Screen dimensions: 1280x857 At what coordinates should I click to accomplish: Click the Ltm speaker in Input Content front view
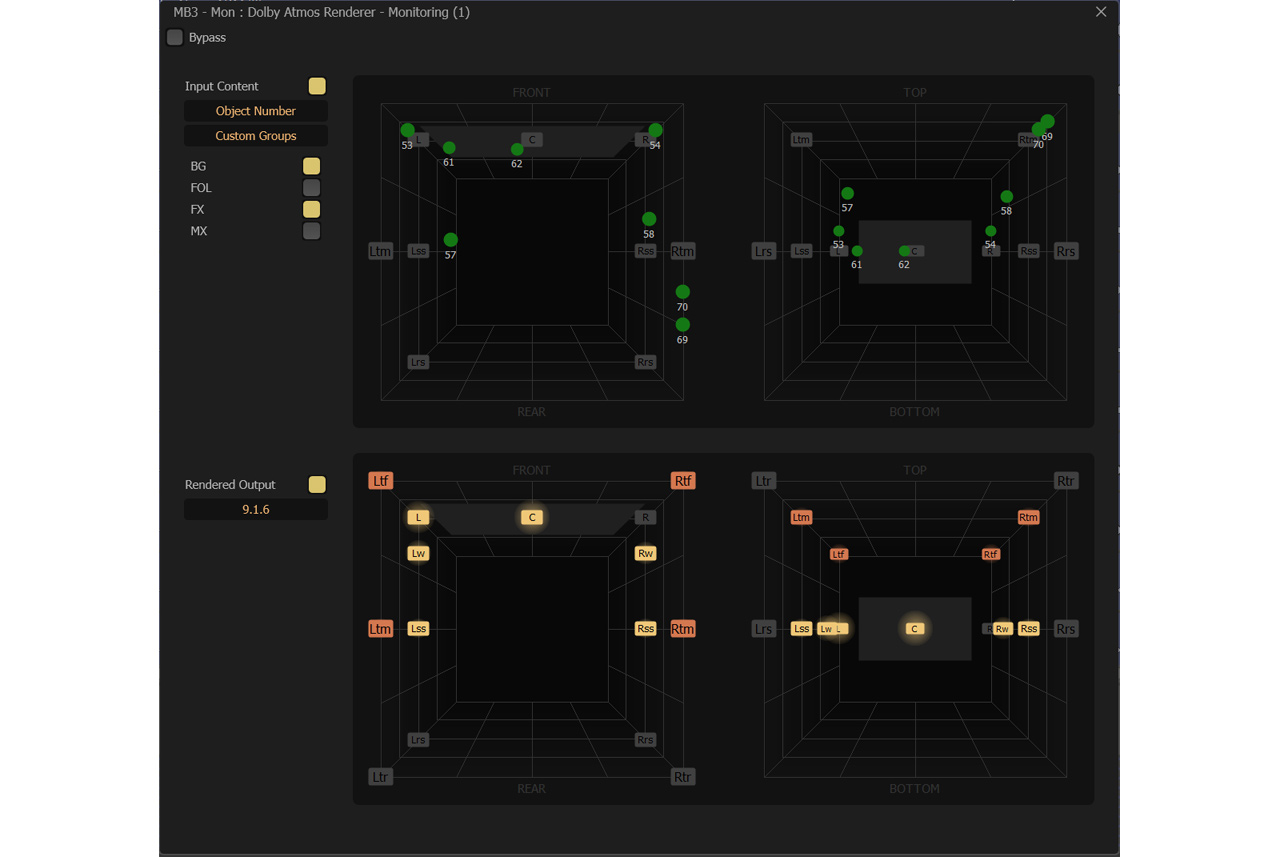pos(381,251)
